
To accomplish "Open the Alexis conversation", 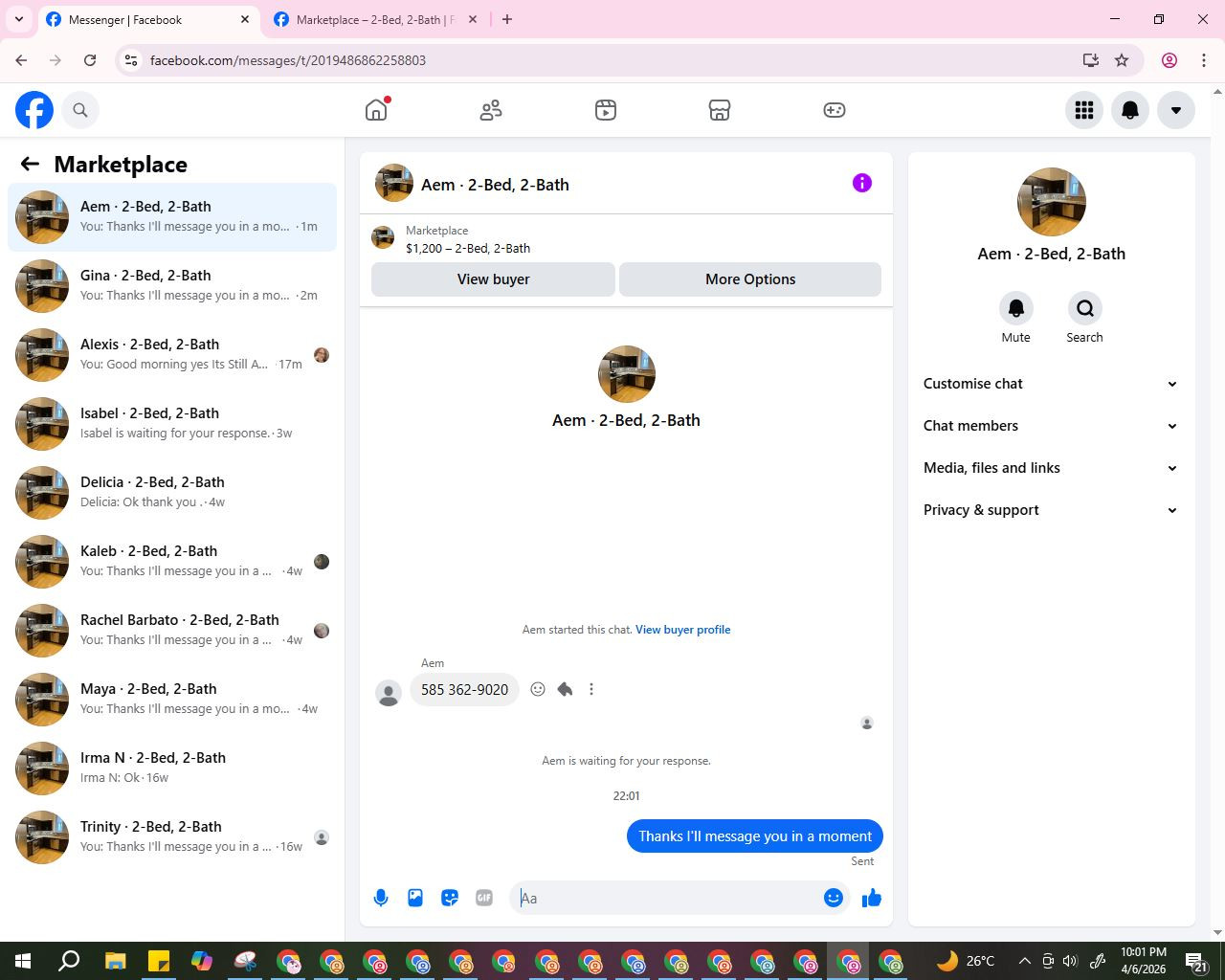I will 172,355.
